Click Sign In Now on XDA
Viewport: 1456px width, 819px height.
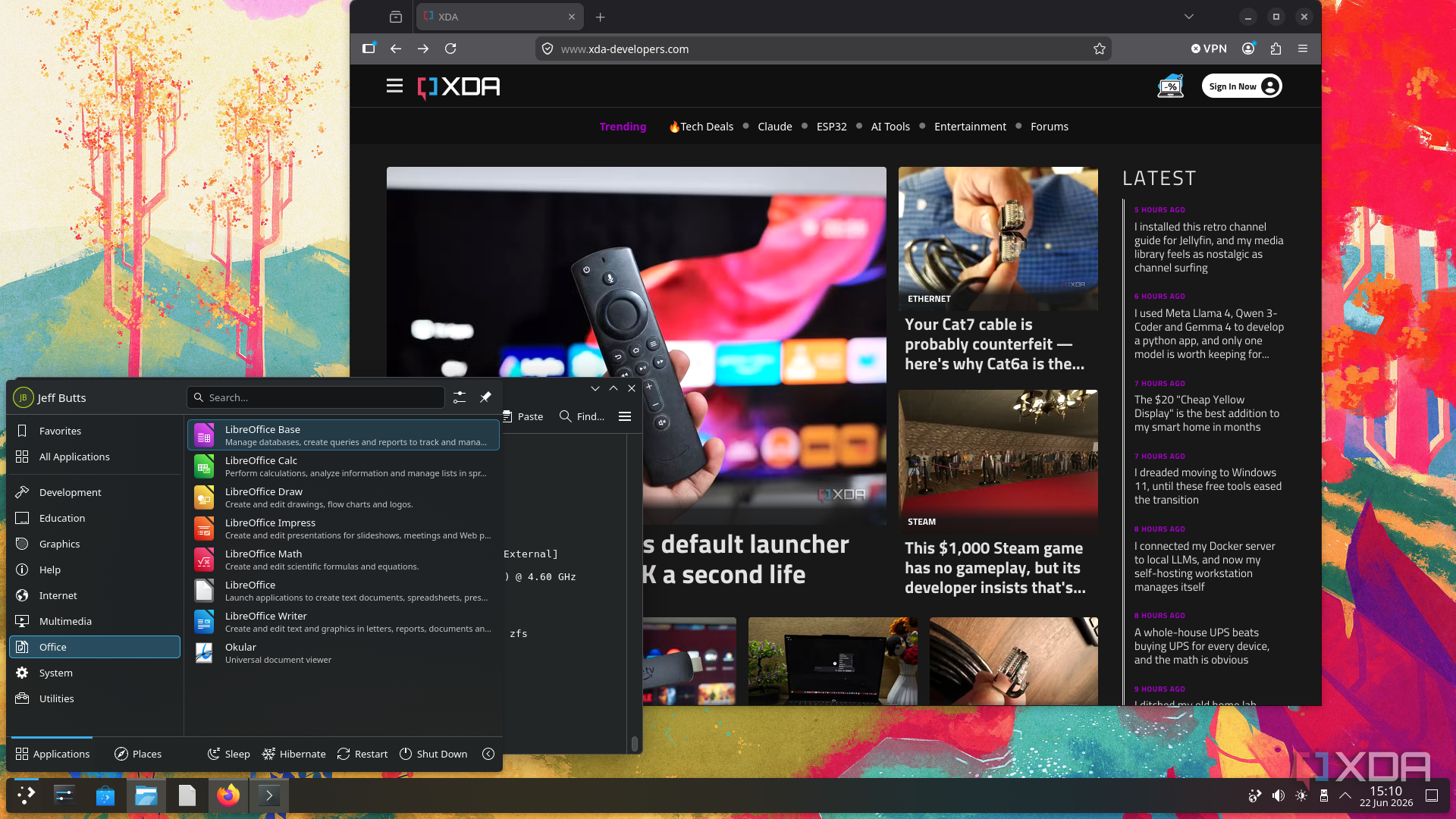[1242, 86]
